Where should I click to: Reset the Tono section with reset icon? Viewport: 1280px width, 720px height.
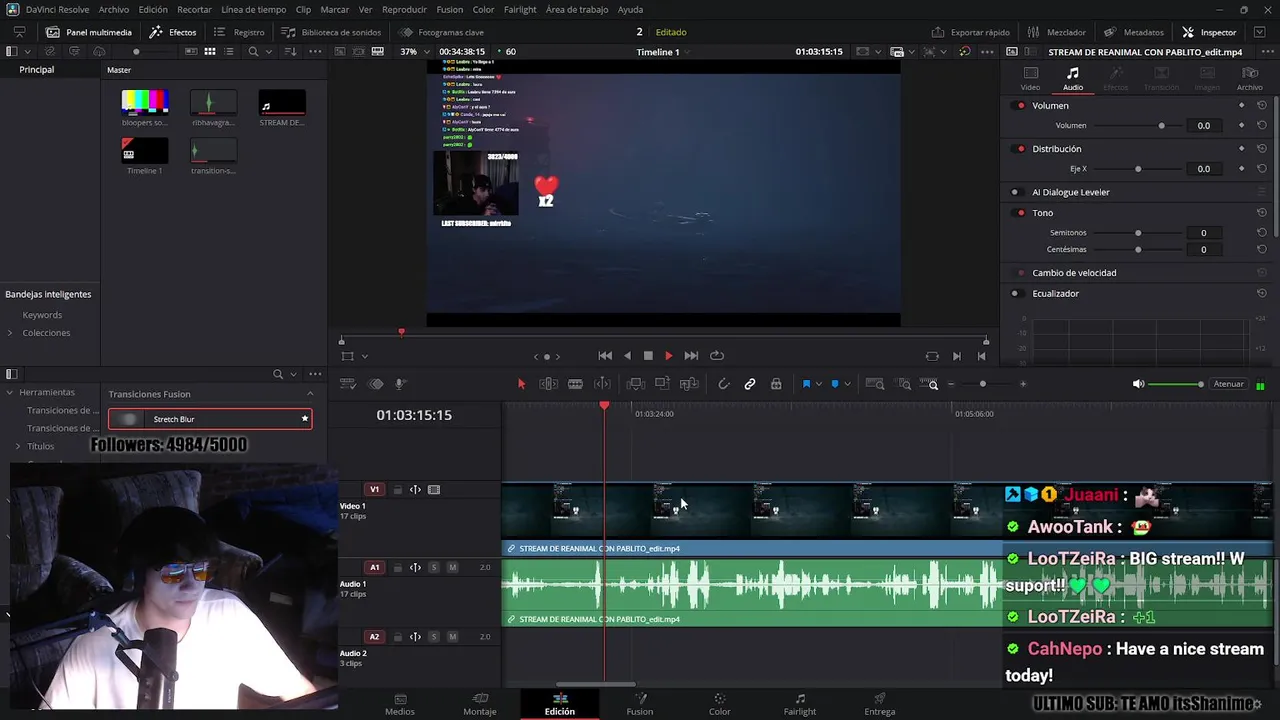tap(1261, 213)
